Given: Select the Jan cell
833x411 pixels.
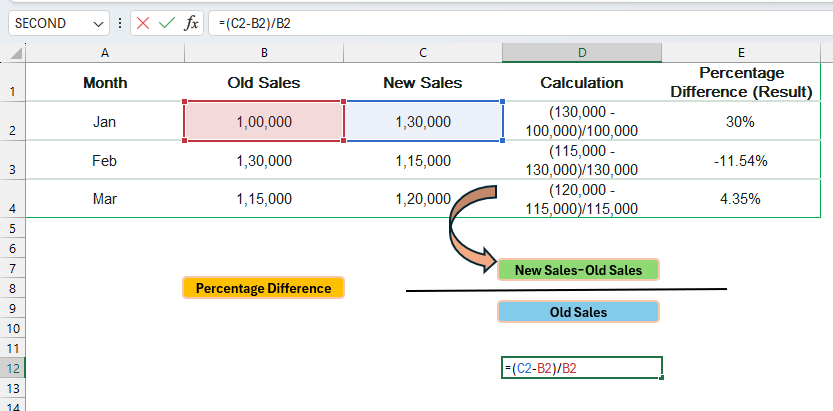Looking at the screenshot, I should coord(105,122).
